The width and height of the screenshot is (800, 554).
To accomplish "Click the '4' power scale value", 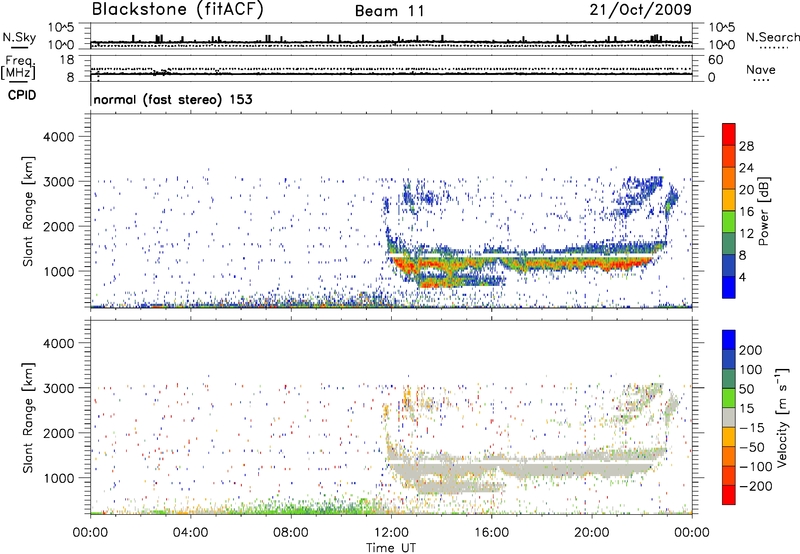I will click(x=743, y=277).
